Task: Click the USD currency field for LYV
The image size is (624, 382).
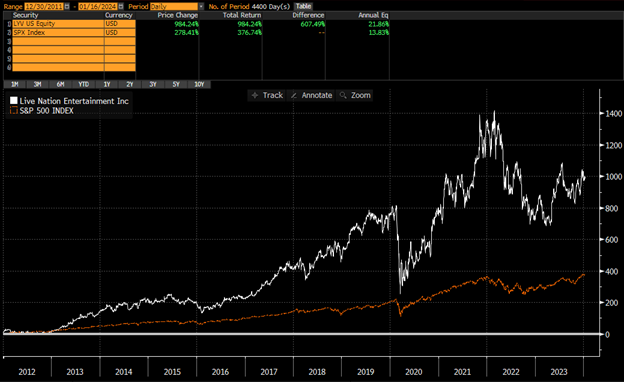Action: [120, 24]
